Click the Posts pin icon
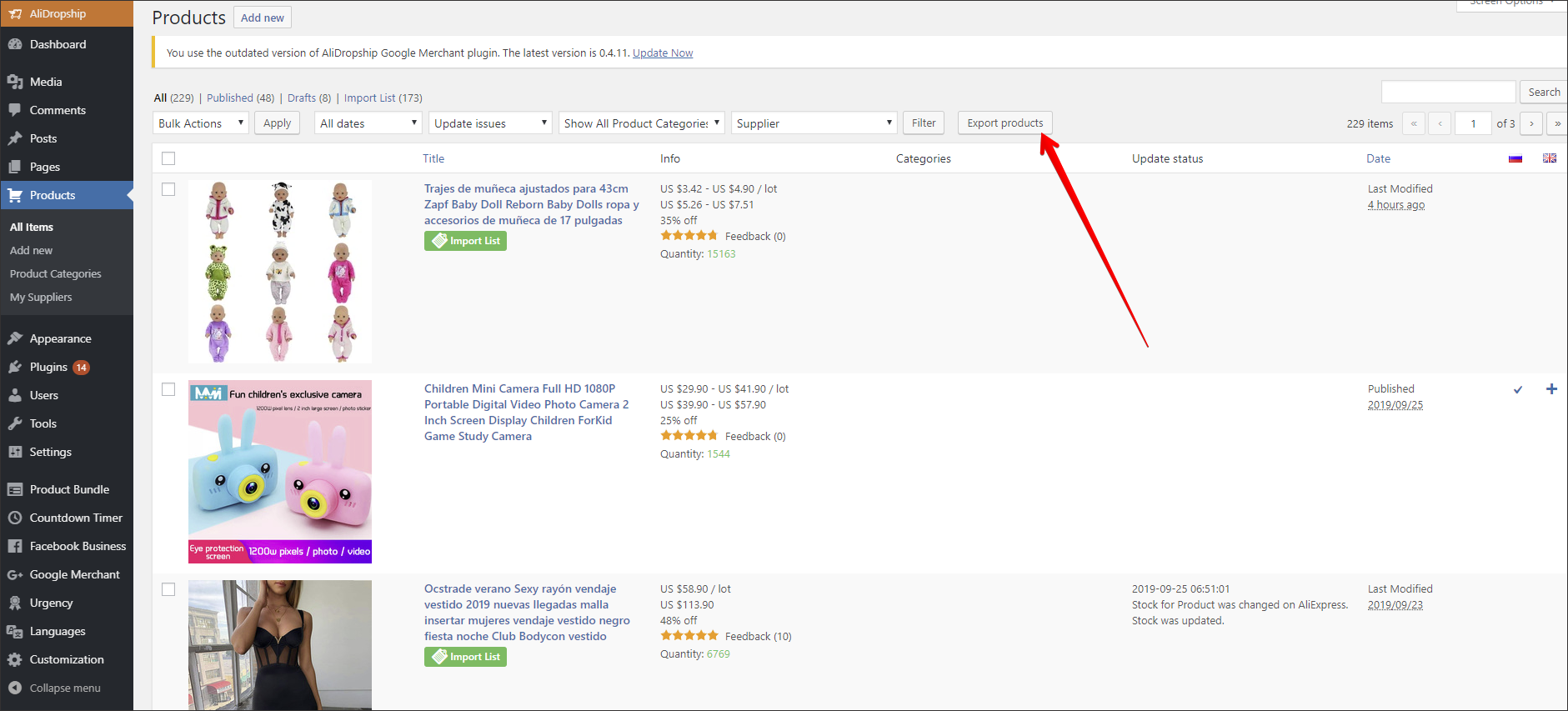1568x711 pixels. (x=15, y=138)
